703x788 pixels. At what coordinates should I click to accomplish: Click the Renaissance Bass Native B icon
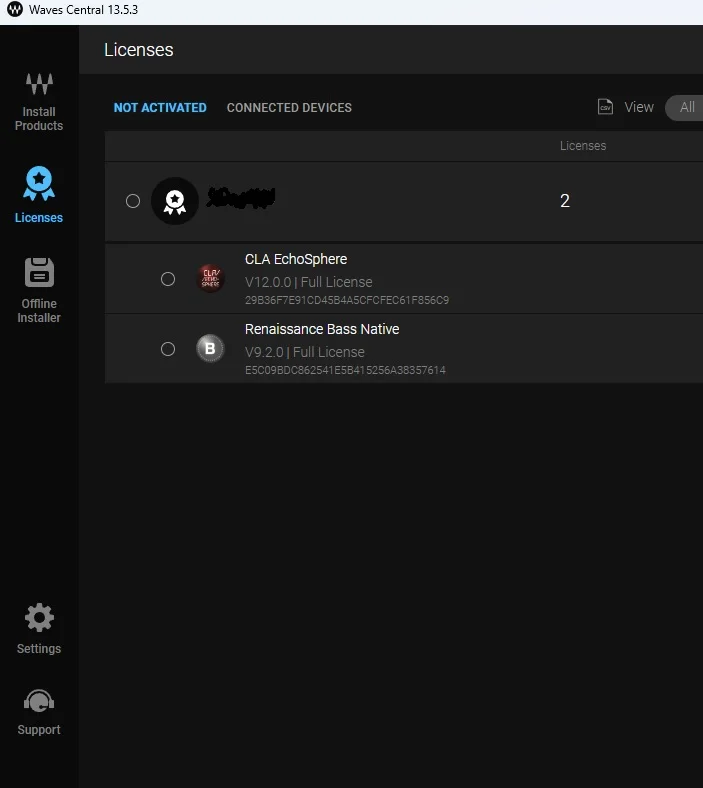point(210,348)
